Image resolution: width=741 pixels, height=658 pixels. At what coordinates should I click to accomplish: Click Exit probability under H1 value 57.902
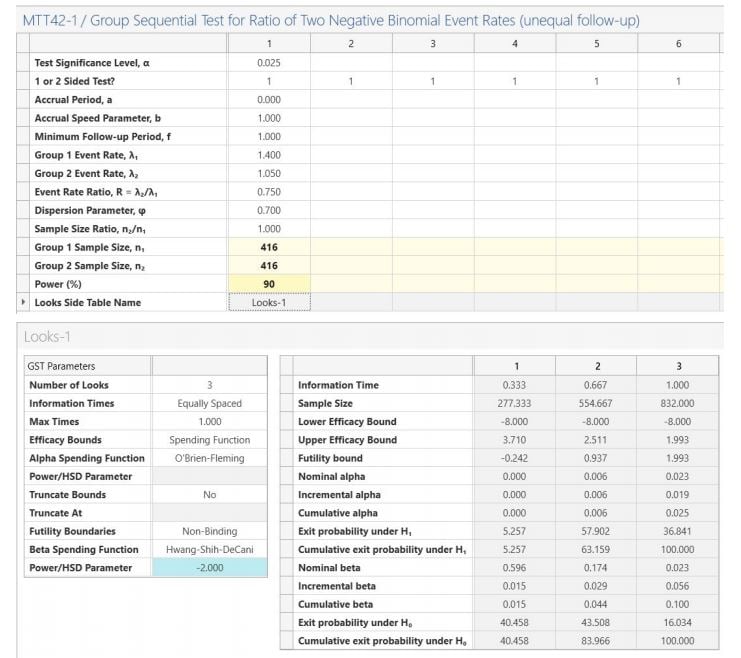coord(595,531)
